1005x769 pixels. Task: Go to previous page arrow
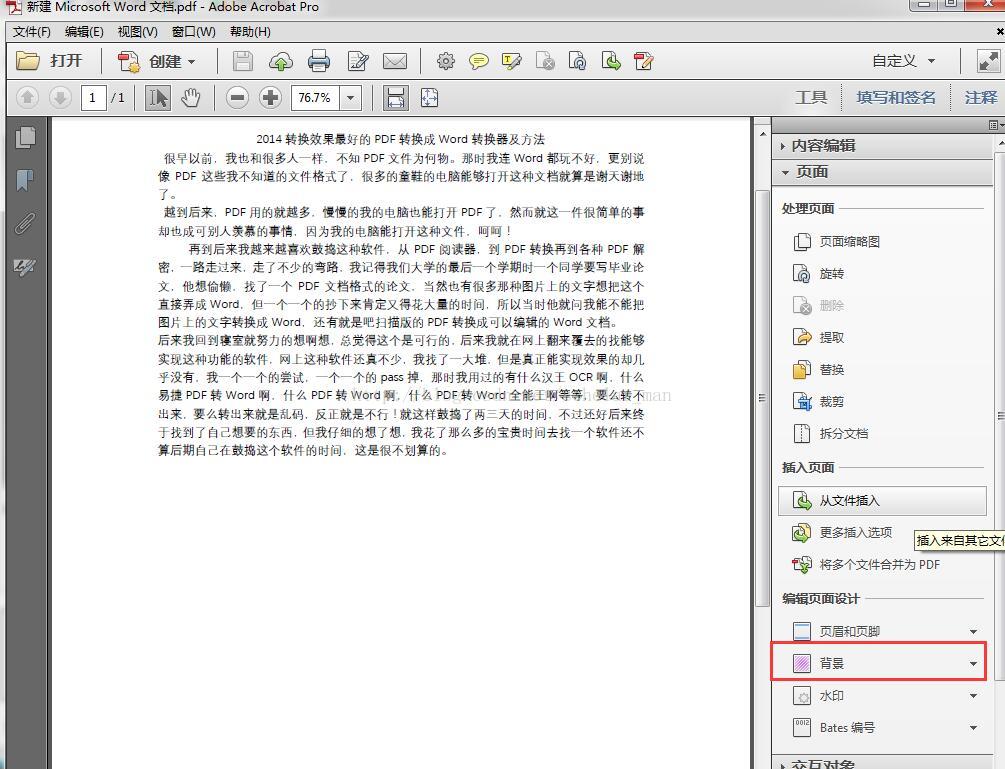click(x=27, y=98)
